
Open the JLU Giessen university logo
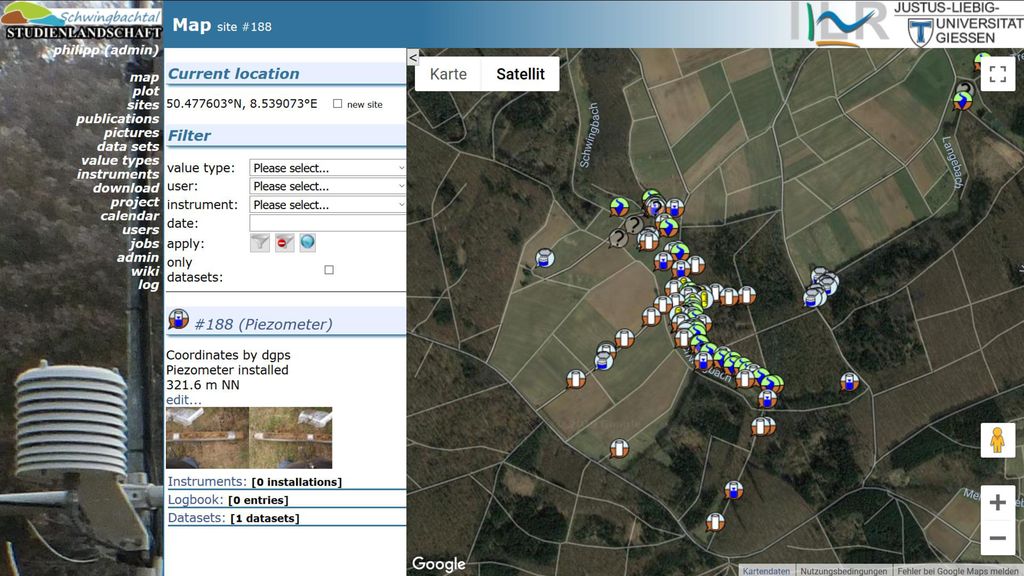957,24
